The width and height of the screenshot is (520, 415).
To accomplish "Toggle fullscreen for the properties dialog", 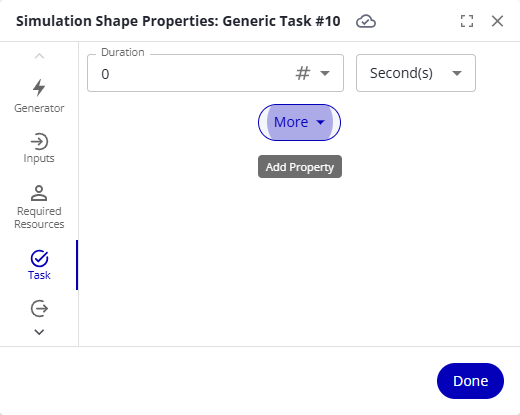I will 467,21.
